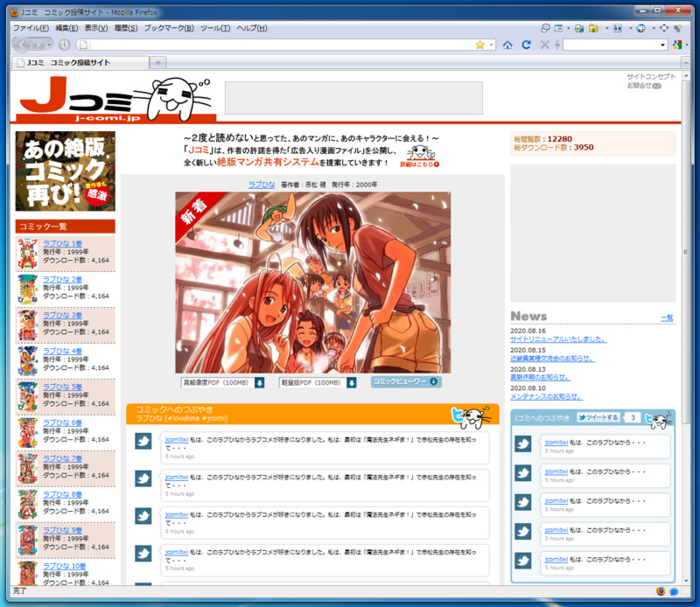
Task: Reload the page with the refresh icon
Action: tap(526, 45)
